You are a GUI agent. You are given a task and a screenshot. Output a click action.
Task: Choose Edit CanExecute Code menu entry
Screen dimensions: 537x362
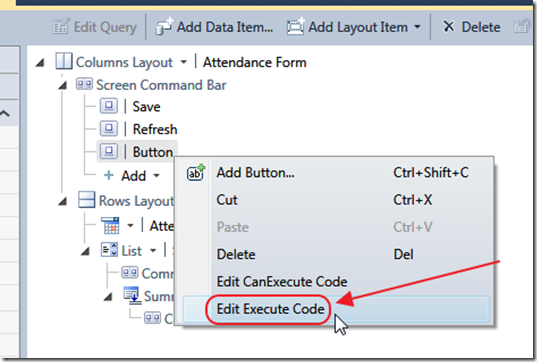(x=282, y=282)
